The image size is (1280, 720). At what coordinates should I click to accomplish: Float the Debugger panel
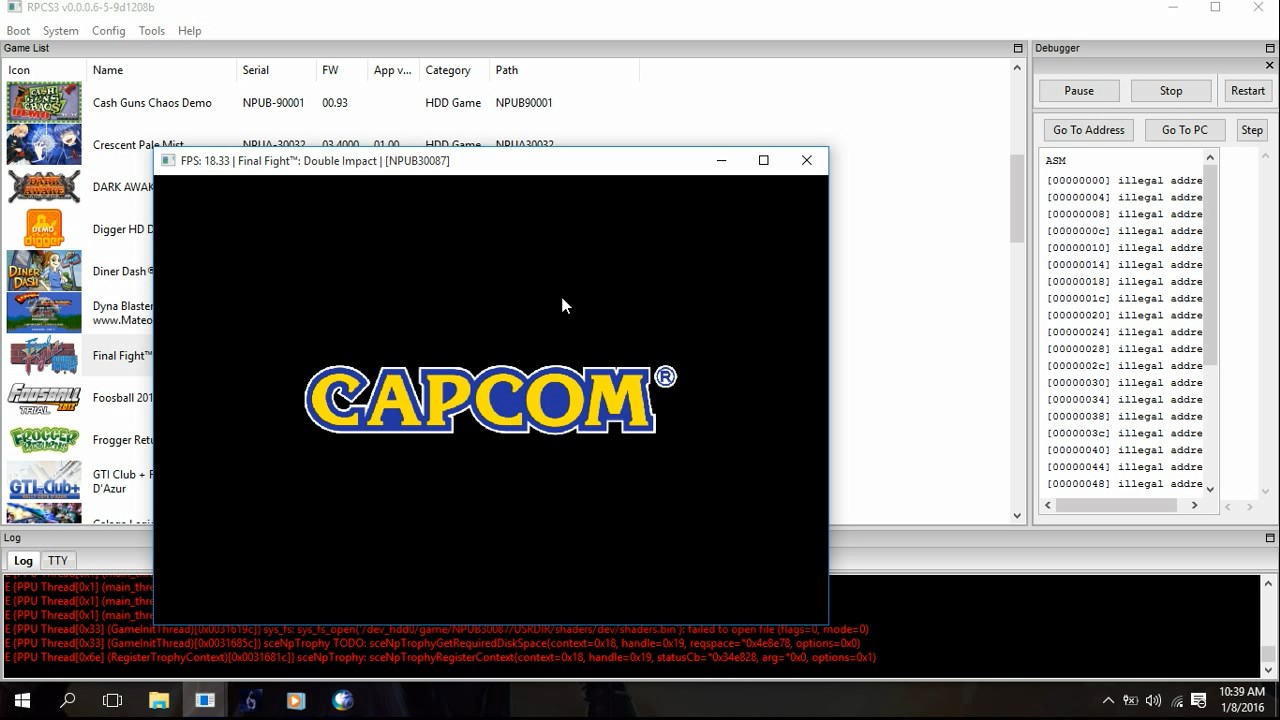point(1270,48)
